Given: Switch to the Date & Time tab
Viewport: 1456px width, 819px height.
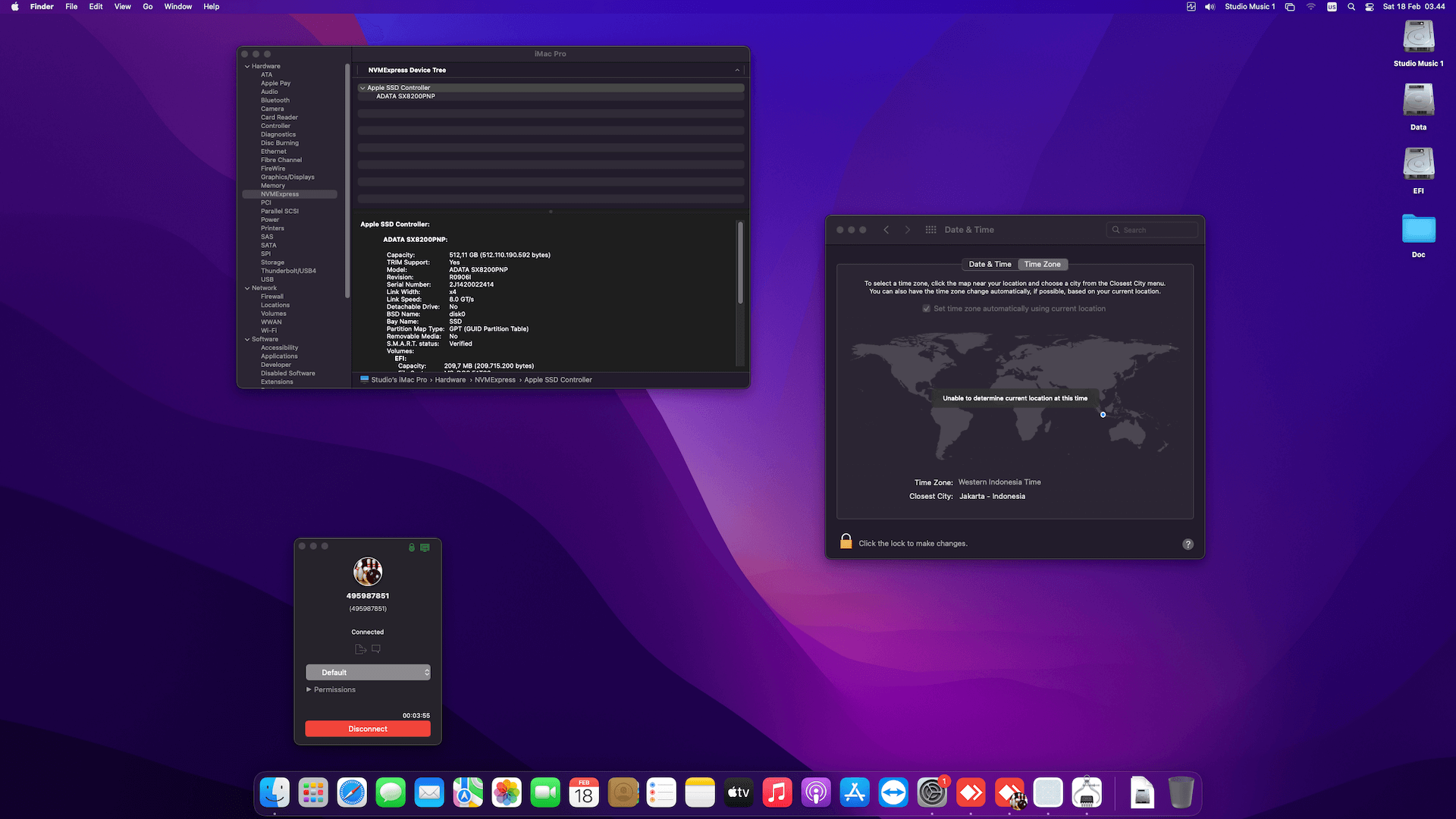Looking at the screenshot, I should pyautogui.click(x=990, y=265).
